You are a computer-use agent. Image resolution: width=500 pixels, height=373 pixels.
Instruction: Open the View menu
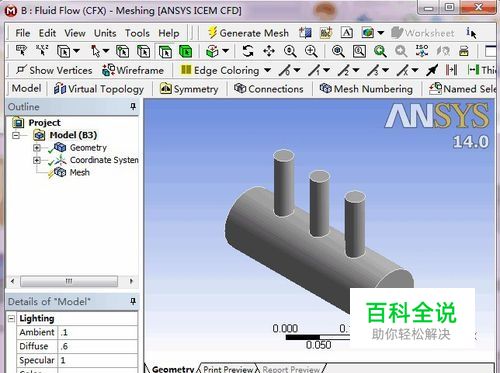tap(75, 33)
